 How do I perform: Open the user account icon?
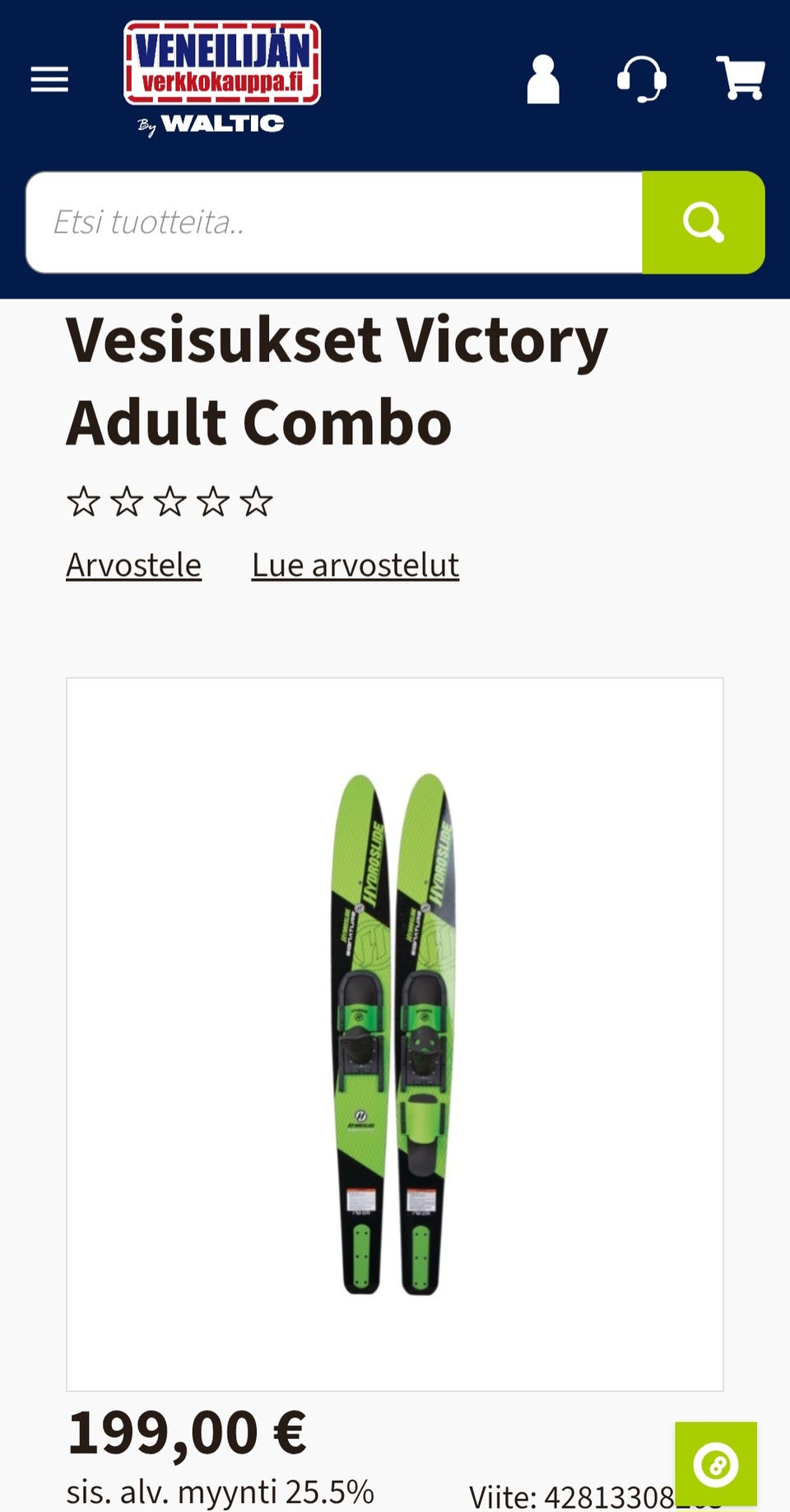(x=543, y=79)
